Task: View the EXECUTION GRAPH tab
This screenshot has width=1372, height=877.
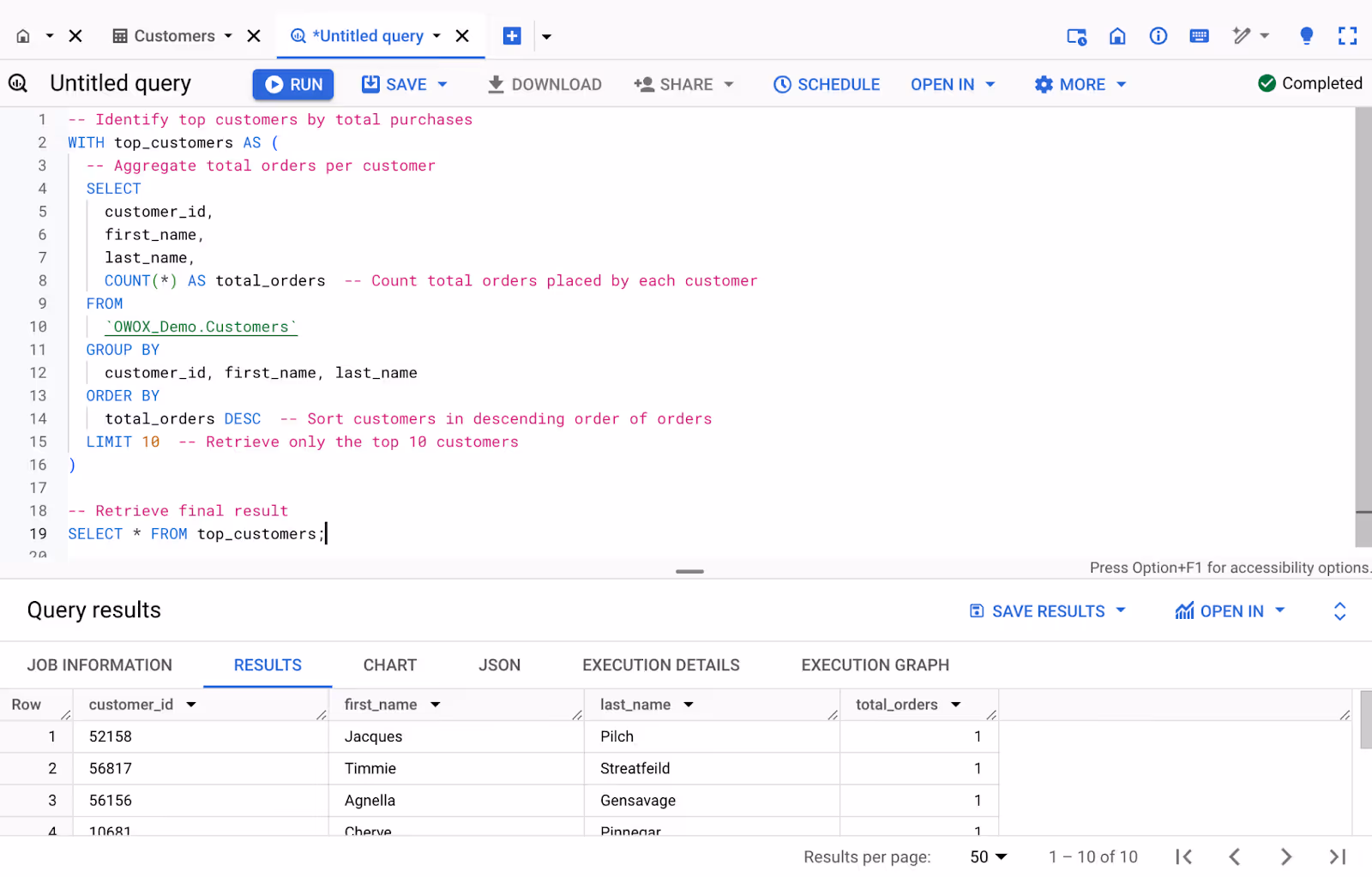Action: pyautogui.click(x=876, y=665)
